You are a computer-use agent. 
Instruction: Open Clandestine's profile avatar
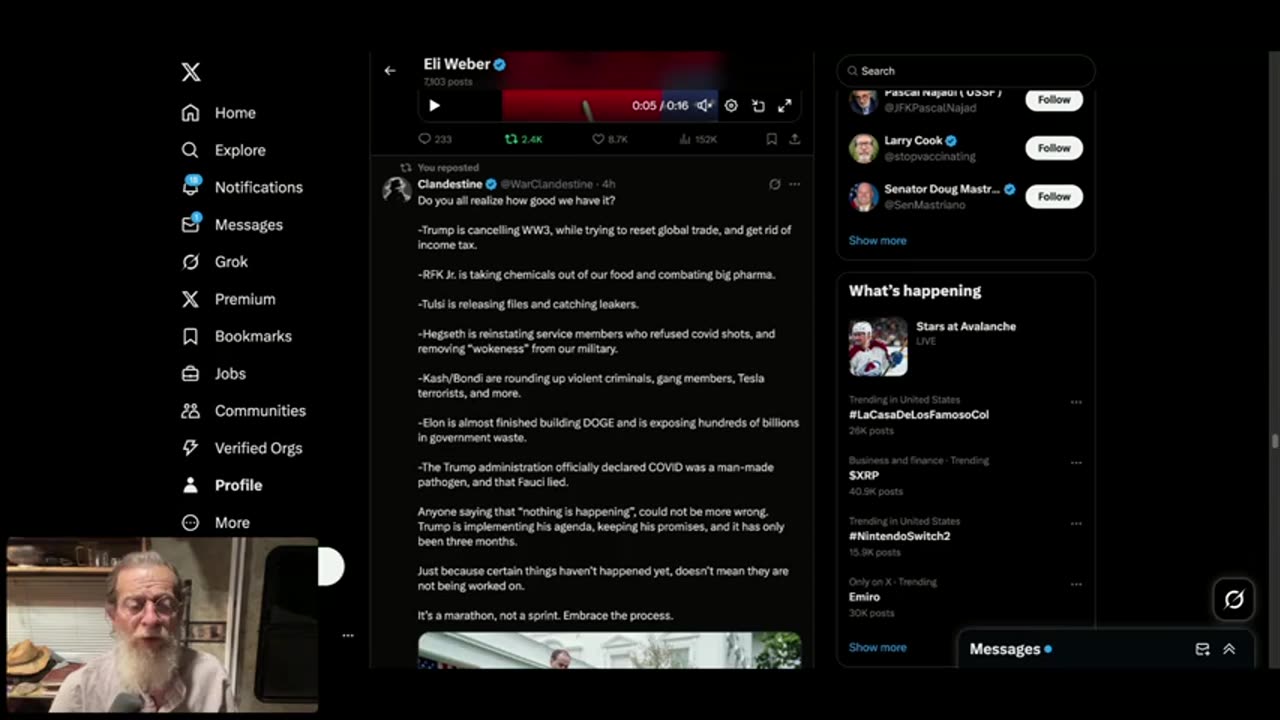396,190
